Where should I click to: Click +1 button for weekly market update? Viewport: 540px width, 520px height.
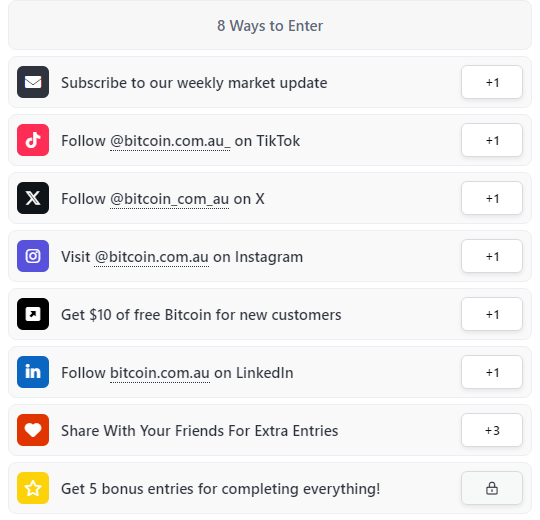492,82
